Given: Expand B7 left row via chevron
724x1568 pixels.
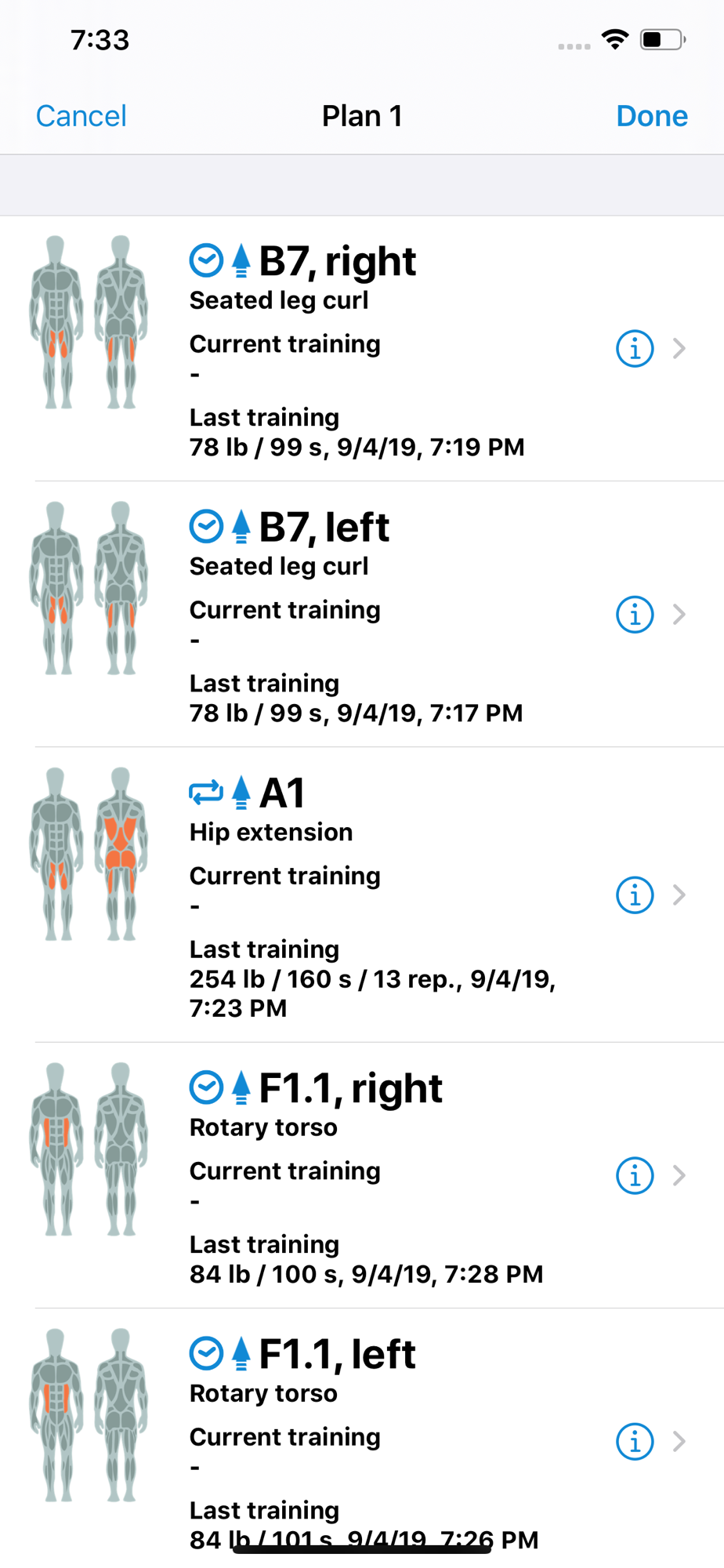Looking at the screenshot, I should (679, 614).
